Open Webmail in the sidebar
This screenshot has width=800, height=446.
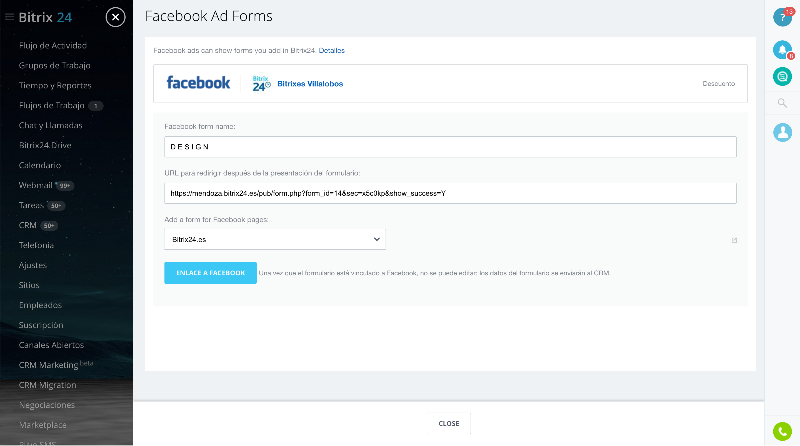[36, 185]
